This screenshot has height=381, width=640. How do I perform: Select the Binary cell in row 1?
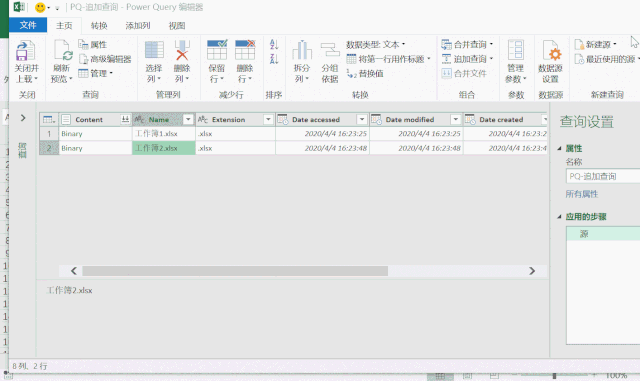tap(95, 134)
